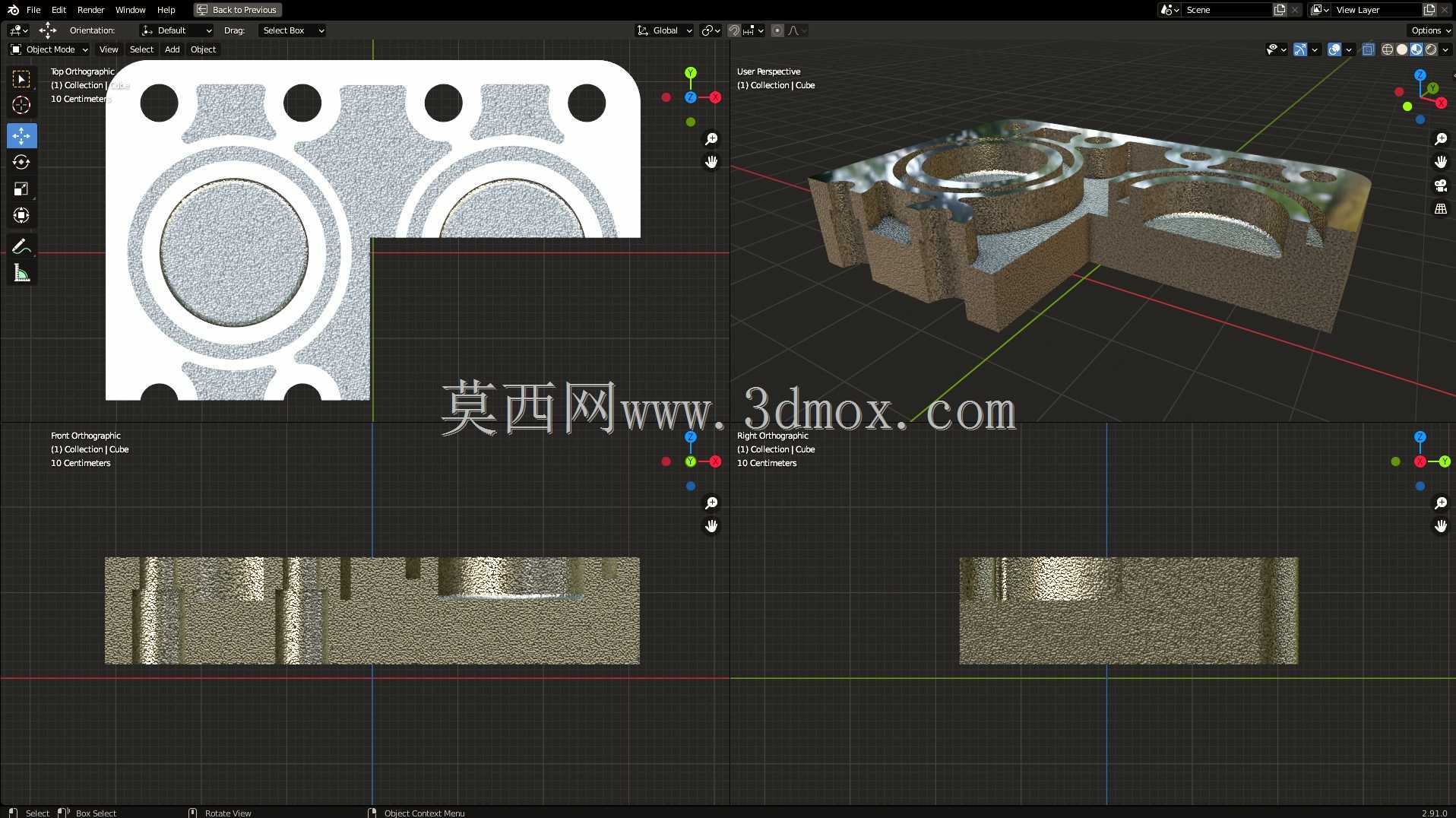Open the active tool settings button
The width and height of the screenshot is (1456, 818).
[47, 30]
